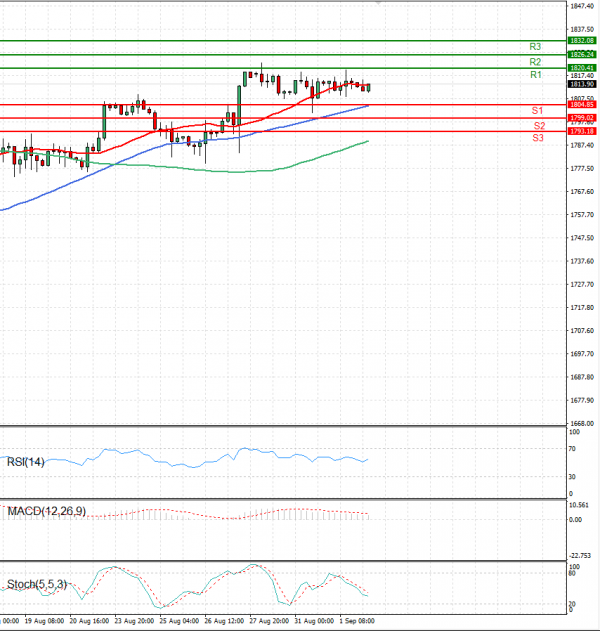Click the 1677.90 price axis value
This screenshot has height=631, width=600.
pyautogui.click(x=582, y=400)
